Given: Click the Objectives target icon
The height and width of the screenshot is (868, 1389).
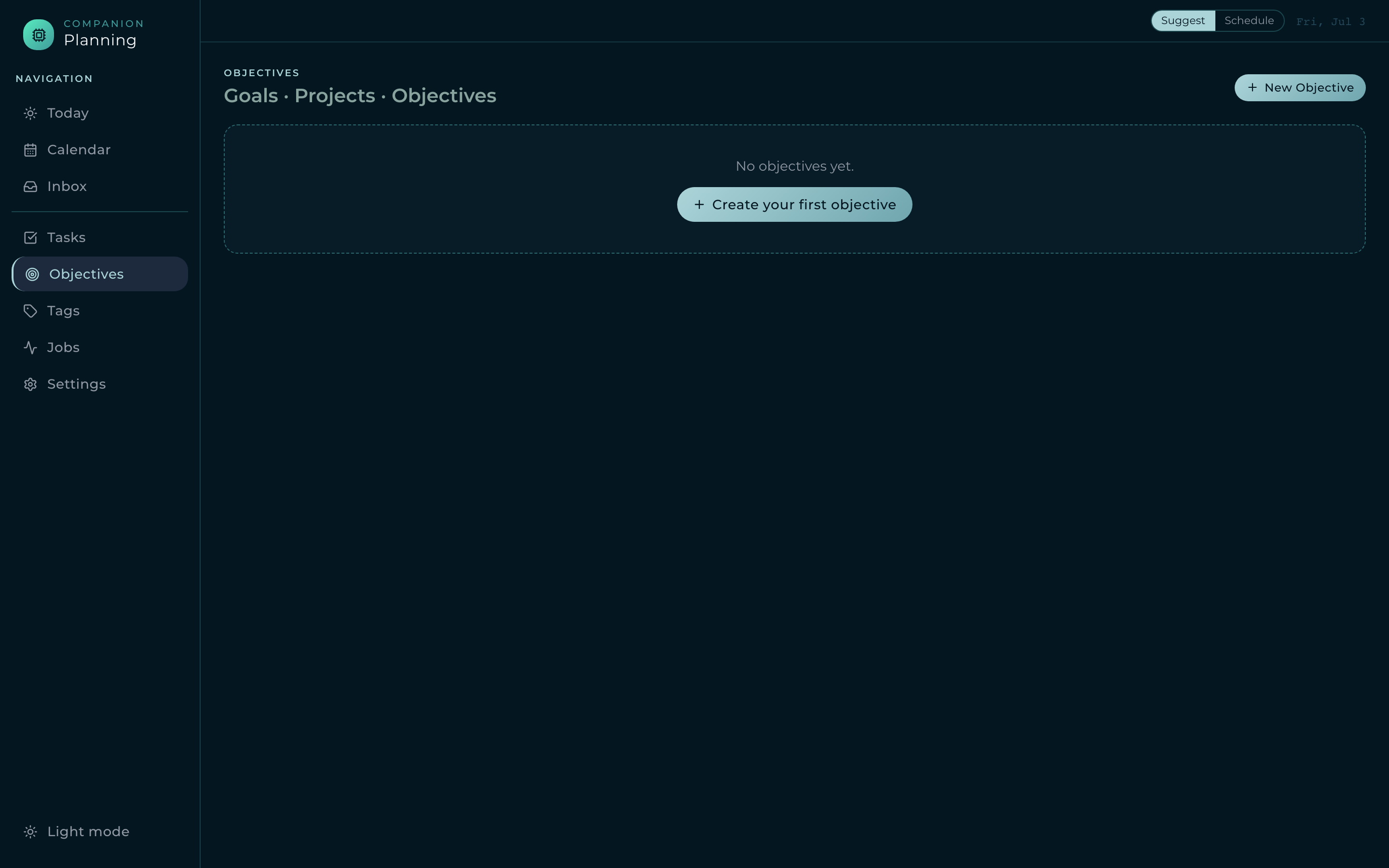Looking at the screenshot, I should (33, 274).
